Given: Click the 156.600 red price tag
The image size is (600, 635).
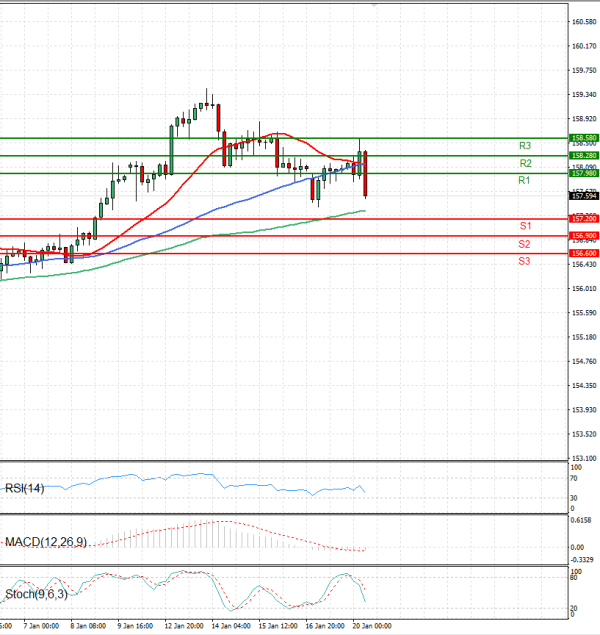Looking at the screenshot, I should click(583, 254).
